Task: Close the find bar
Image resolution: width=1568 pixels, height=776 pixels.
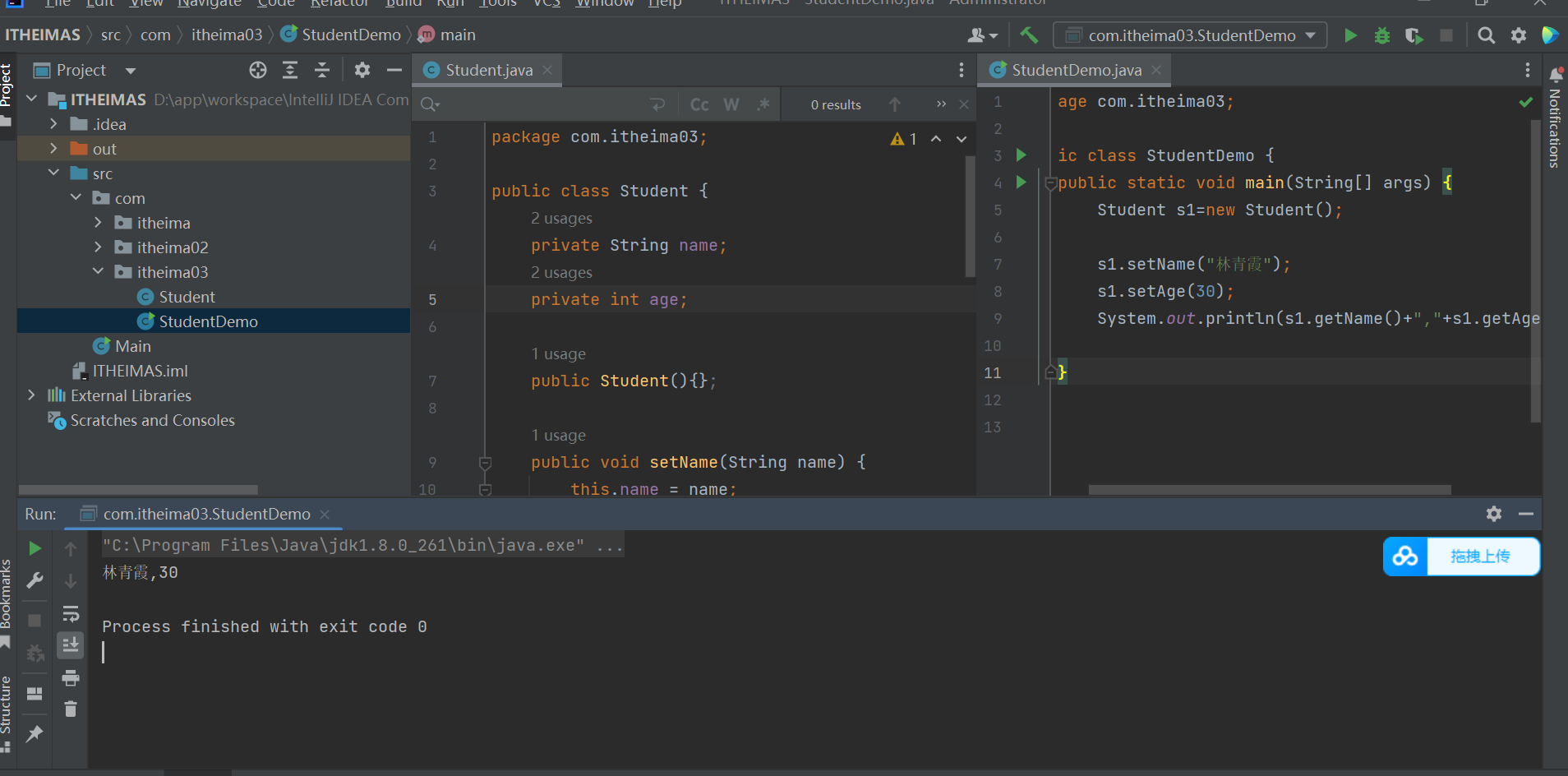Action: pos(964,104)
